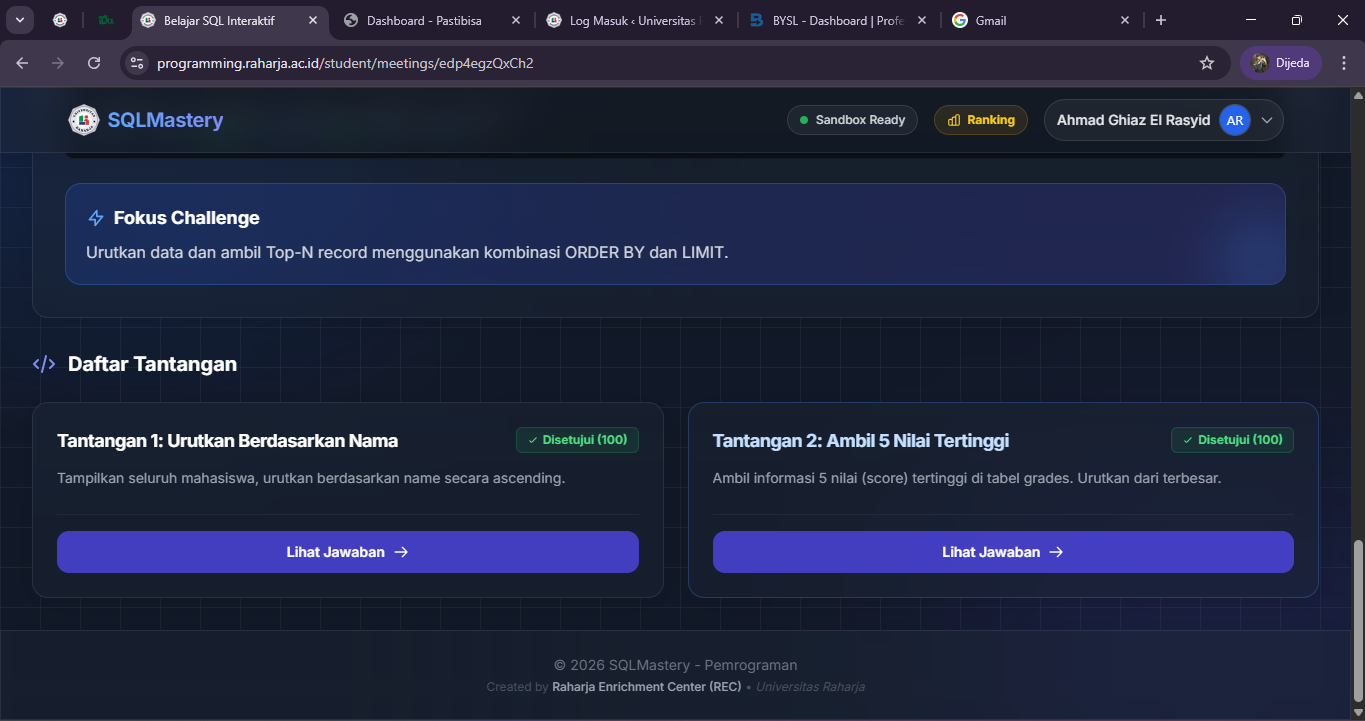The height and width of the screenshot is (721, 1365).
Task: Click the page vertical scrollbar thumb
Action: [1357, 620]
